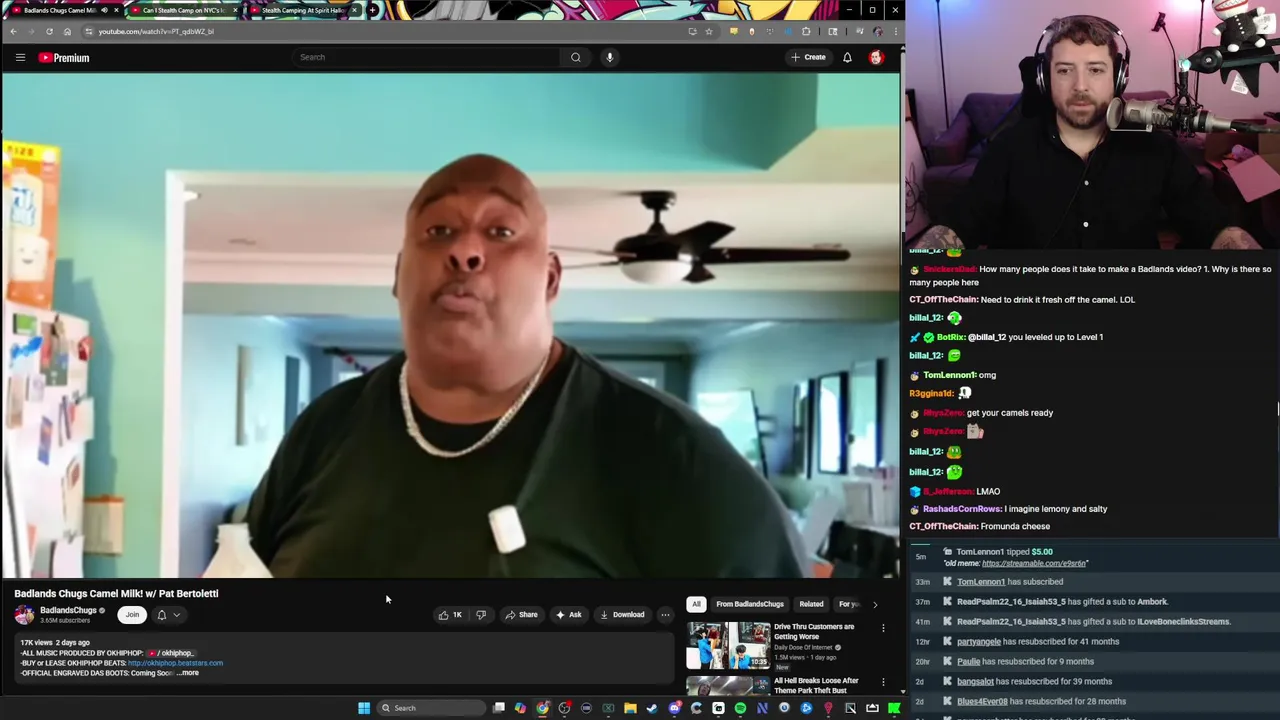Open the YouTube account avatar menu
Image resolution: width=1280 pixels, height=720 pixels.
click(x=876, y=57)
